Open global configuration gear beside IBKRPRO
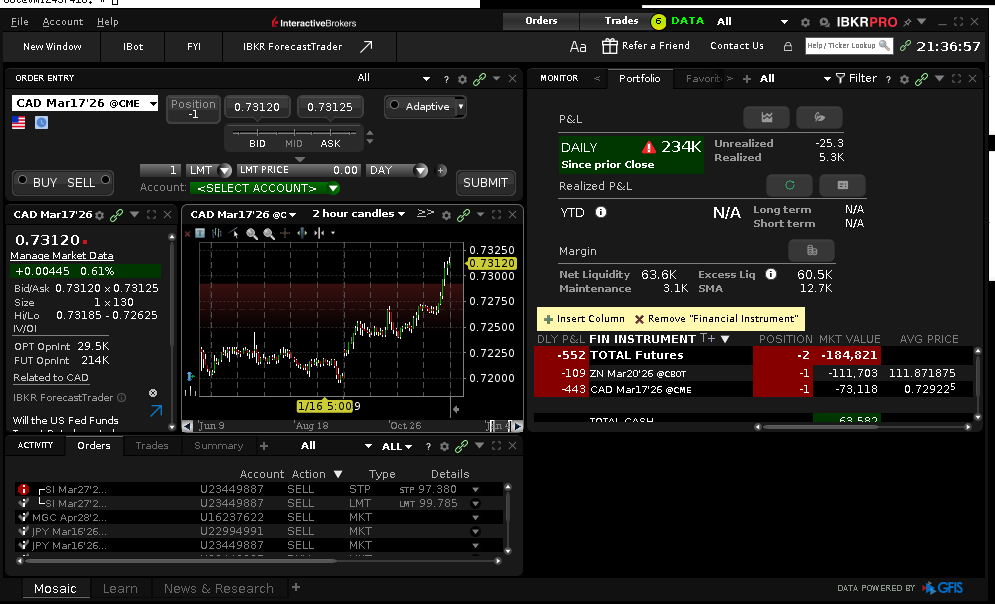Viewport: 995px width, 604px height. pyautogui.click(x=805, y=22)
